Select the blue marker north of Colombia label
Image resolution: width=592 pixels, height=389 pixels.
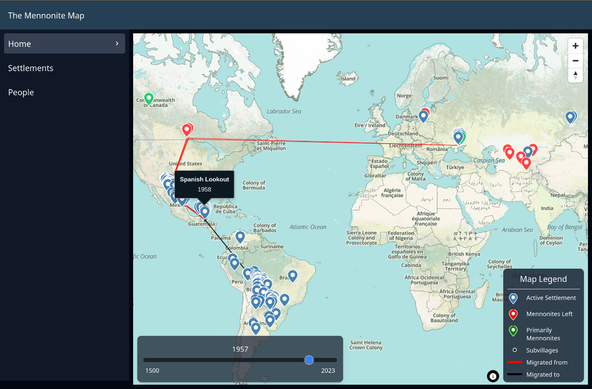pos(240,237)
